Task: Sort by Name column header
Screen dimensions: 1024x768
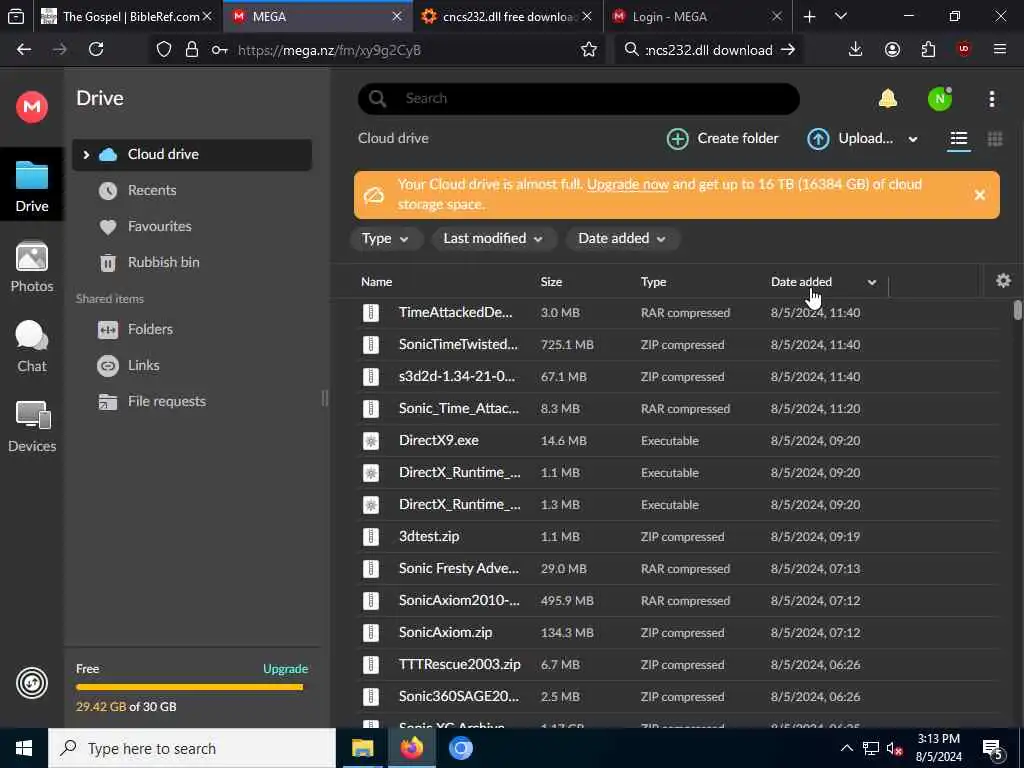Action: click(377, 281)
